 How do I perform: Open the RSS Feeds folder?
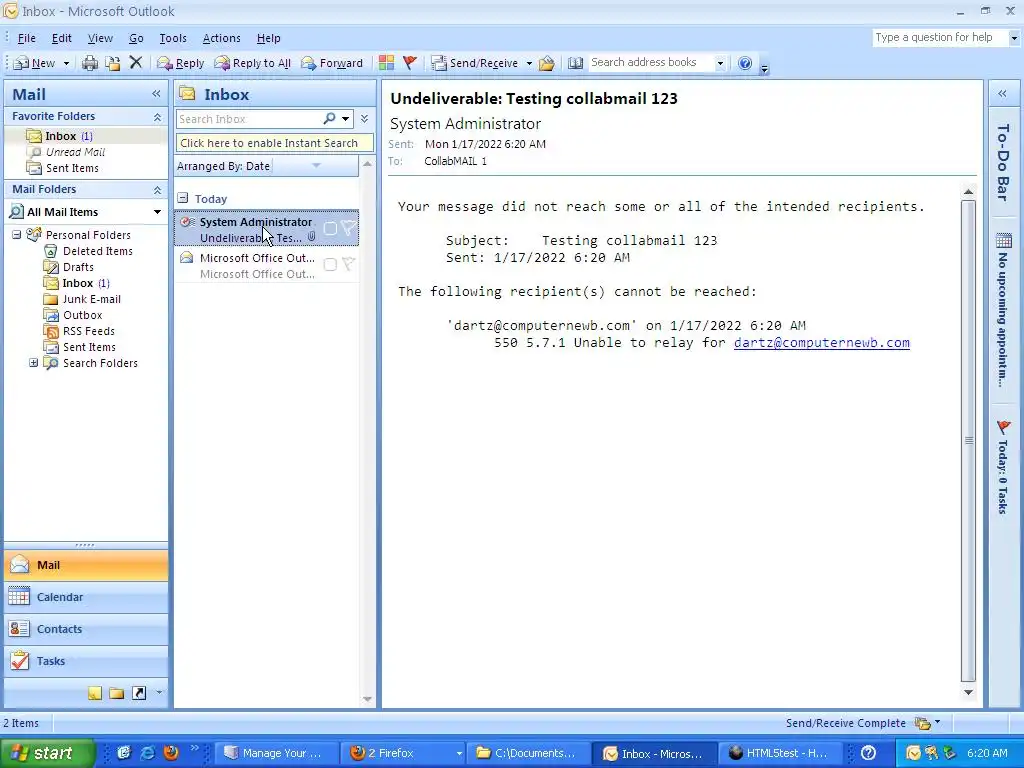(88, 331)
